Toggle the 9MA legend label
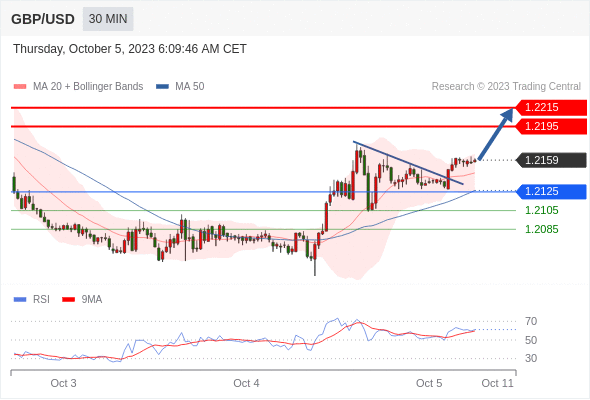590x400 pixels. [x=92, y=300]
